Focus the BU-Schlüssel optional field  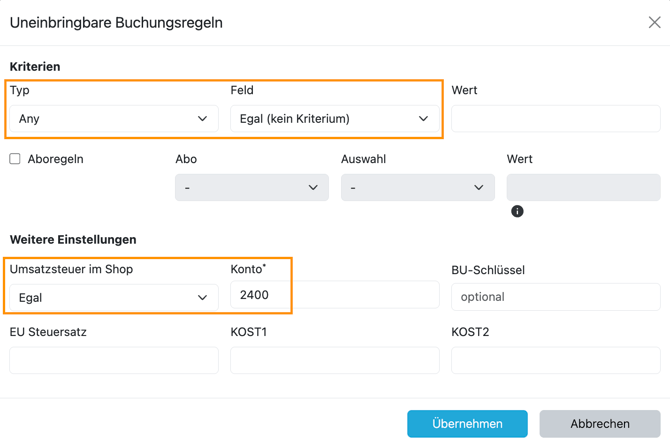(555, 297)
